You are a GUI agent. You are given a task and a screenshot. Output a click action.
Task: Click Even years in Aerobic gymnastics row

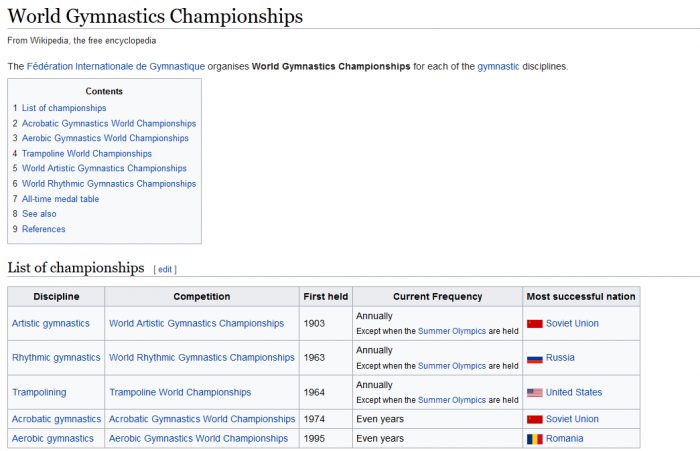coord(380,439)
